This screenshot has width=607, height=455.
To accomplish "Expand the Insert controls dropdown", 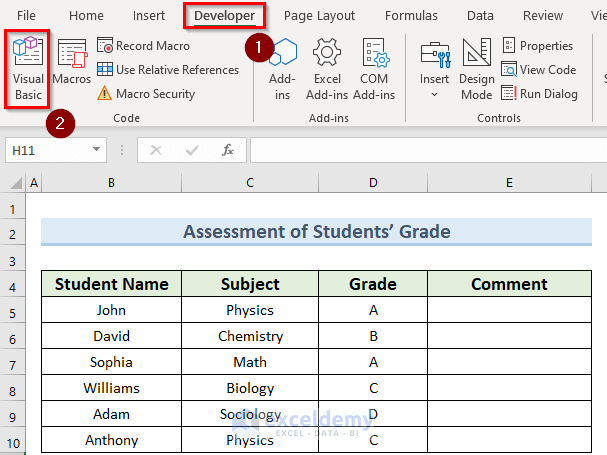I will click(435, 94).
